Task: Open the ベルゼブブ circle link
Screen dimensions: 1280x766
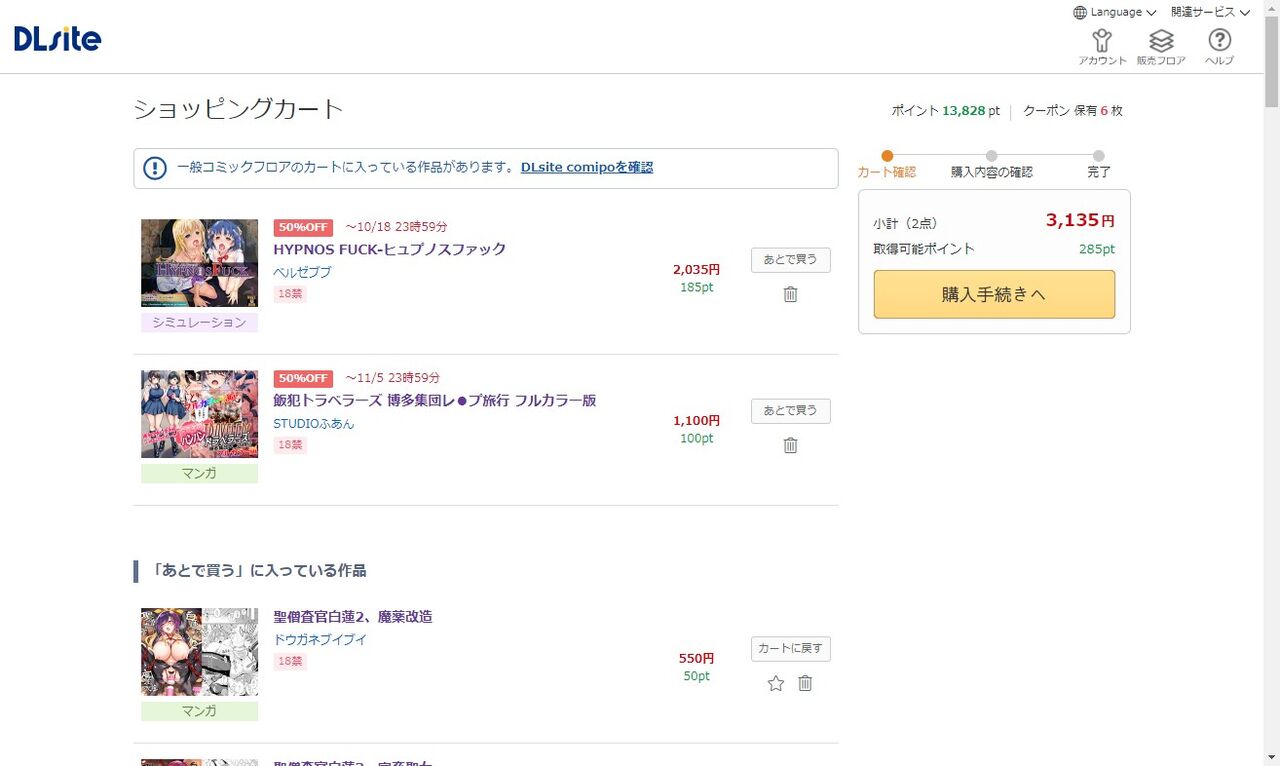Action: coord(302,272)
